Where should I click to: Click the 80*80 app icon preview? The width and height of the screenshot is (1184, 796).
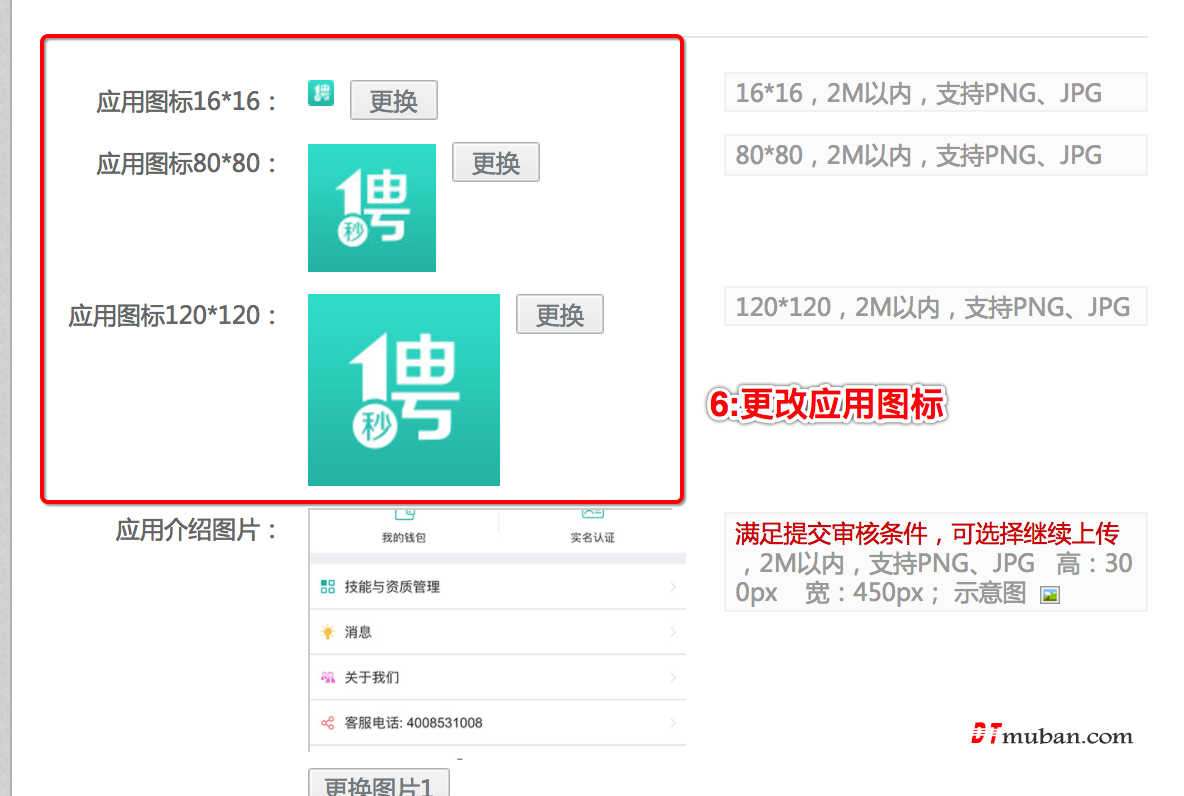(371, 208)
